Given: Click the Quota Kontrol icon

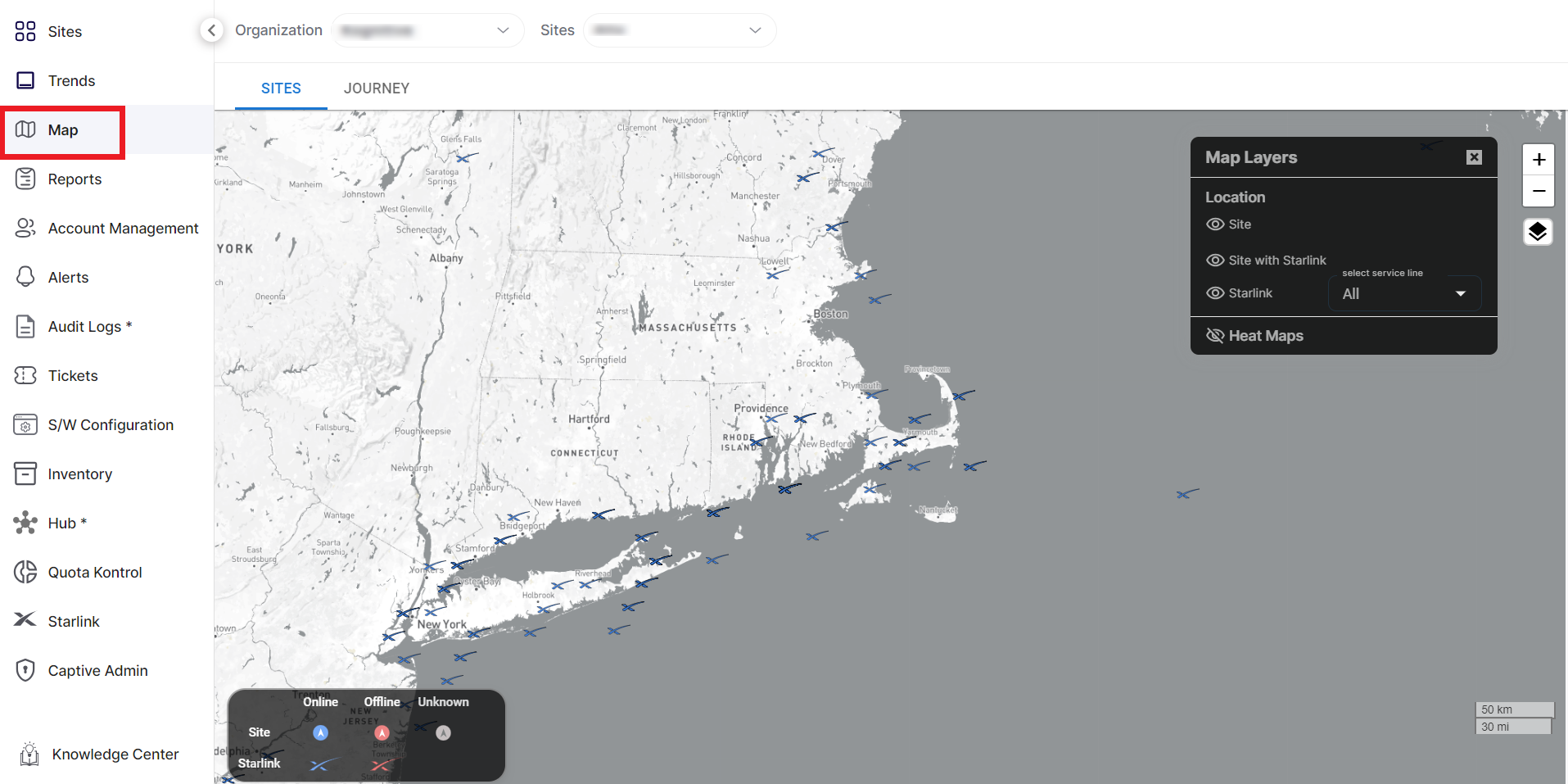Looking at the screenshot, I should (25, 572).
